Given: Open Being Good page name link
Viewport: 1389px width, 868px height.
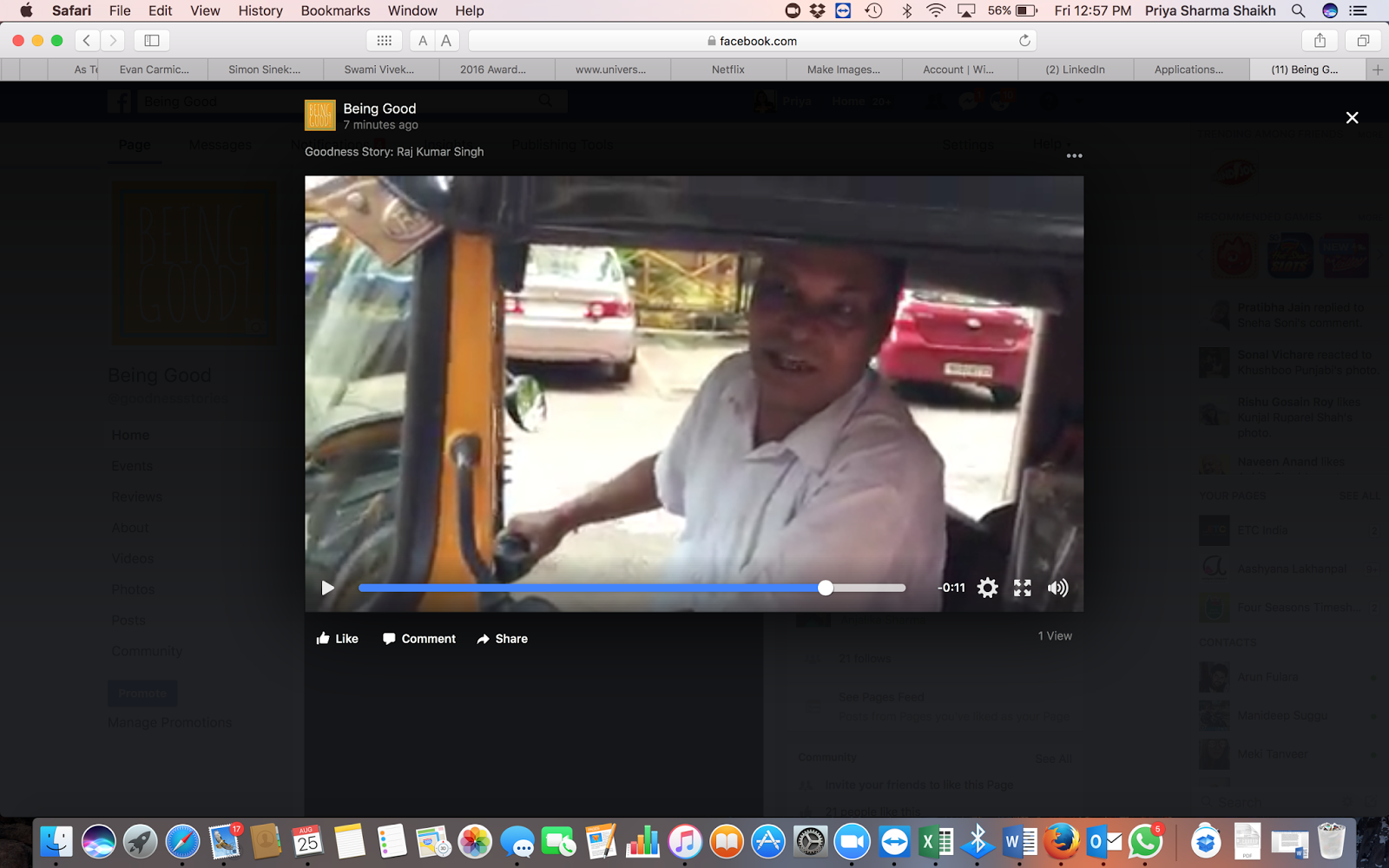Looking at the screenshot, I should [379, 108].
